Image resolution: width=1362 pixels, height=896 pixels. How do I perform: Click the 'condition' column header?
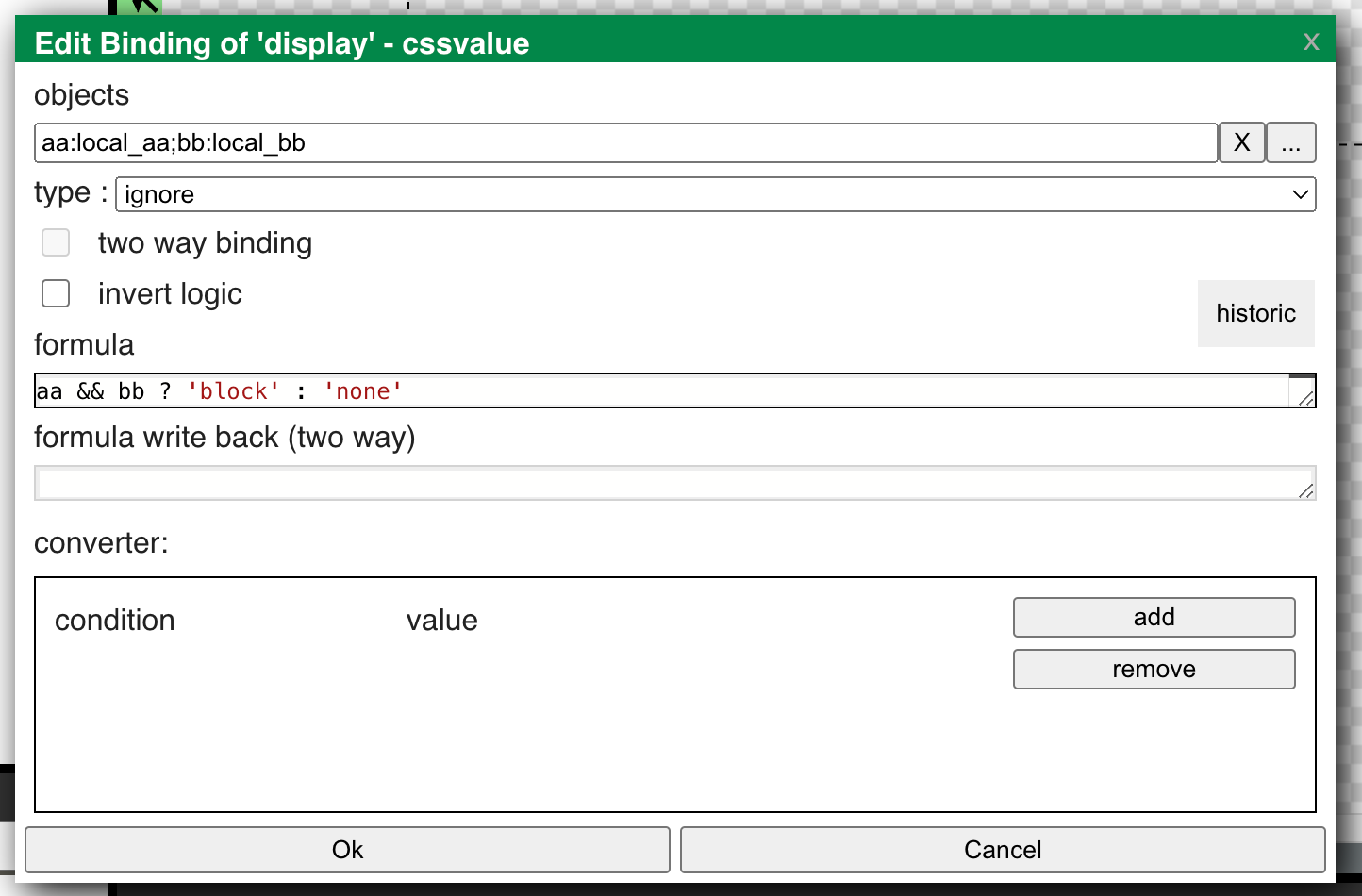(115, 620)
